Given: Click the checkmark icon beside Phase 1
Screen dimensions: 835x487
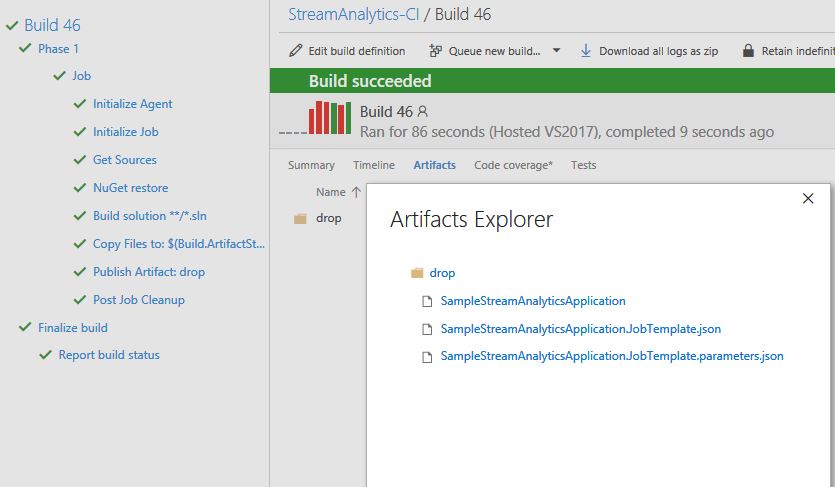Looking at the screenshot, I should (x=25, y=48).
